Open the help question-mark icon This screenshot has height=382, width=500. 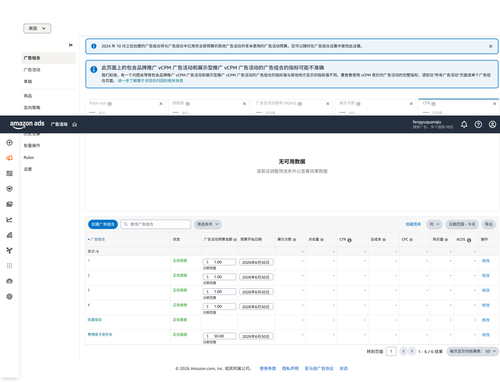(478, 124)
